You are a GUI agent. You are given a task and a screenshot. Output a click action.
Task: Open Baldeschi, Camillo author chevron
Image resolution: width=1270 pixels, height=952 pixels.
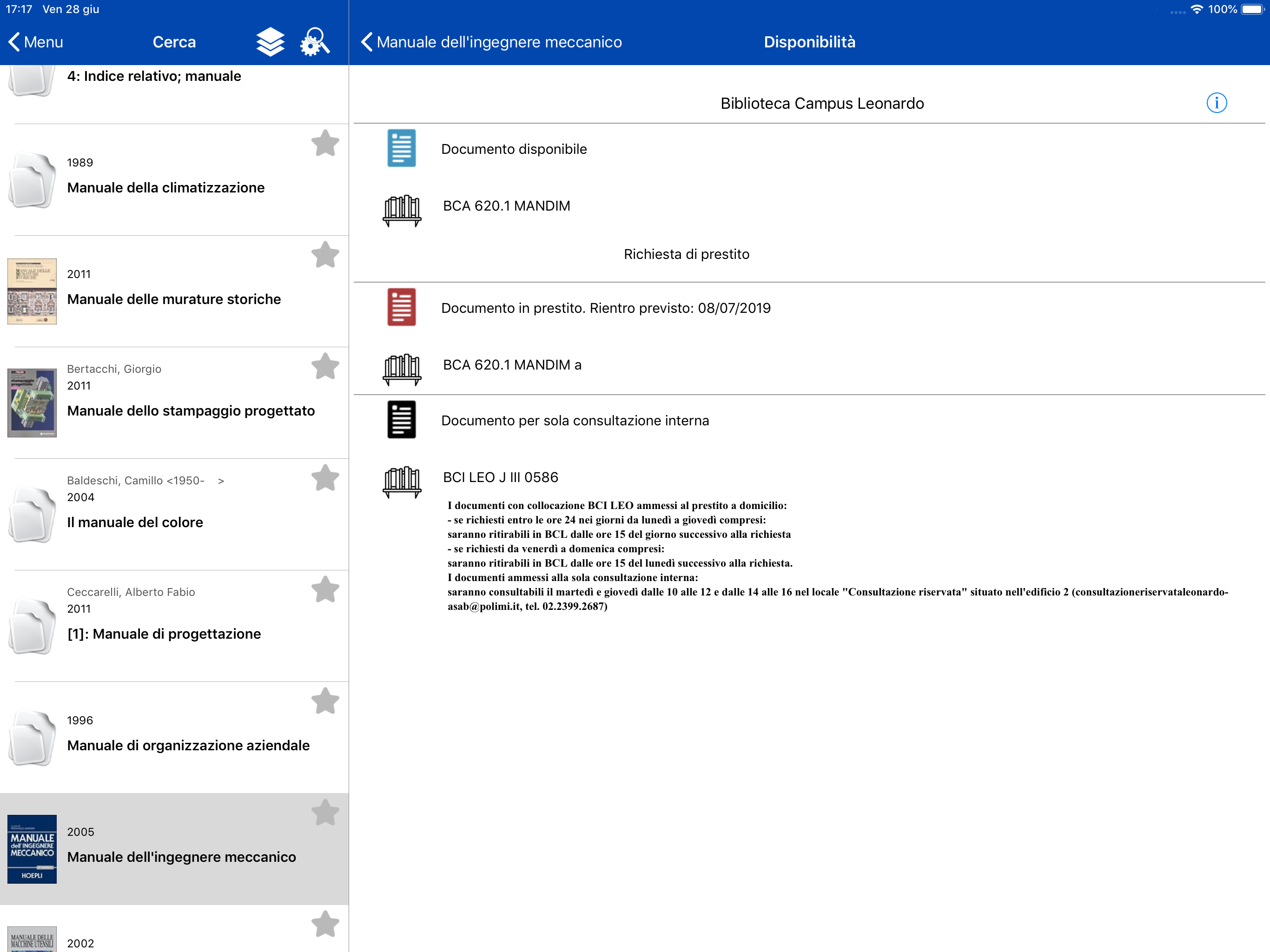[220, 481]
